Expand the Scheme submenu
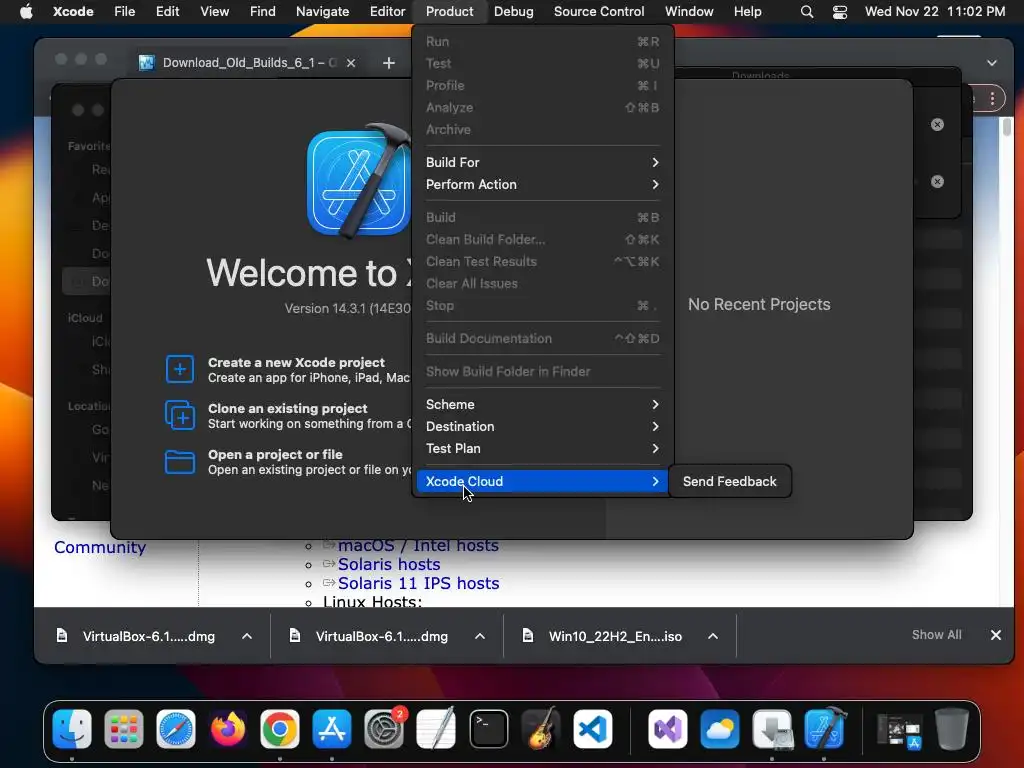Image resolution: width=1024 pixels, height=768 pixels. 542,404
